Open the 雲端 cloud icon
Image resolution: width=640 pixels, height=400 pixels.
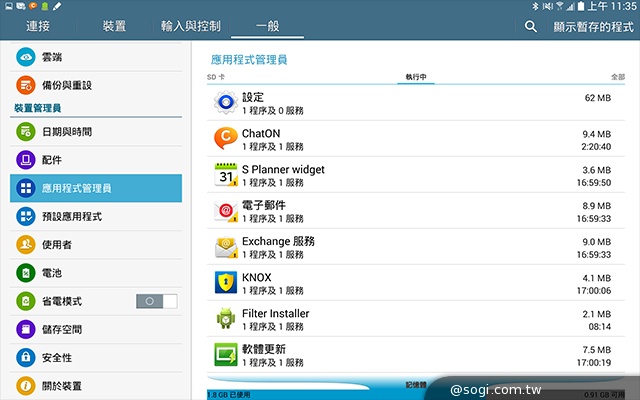26,57
